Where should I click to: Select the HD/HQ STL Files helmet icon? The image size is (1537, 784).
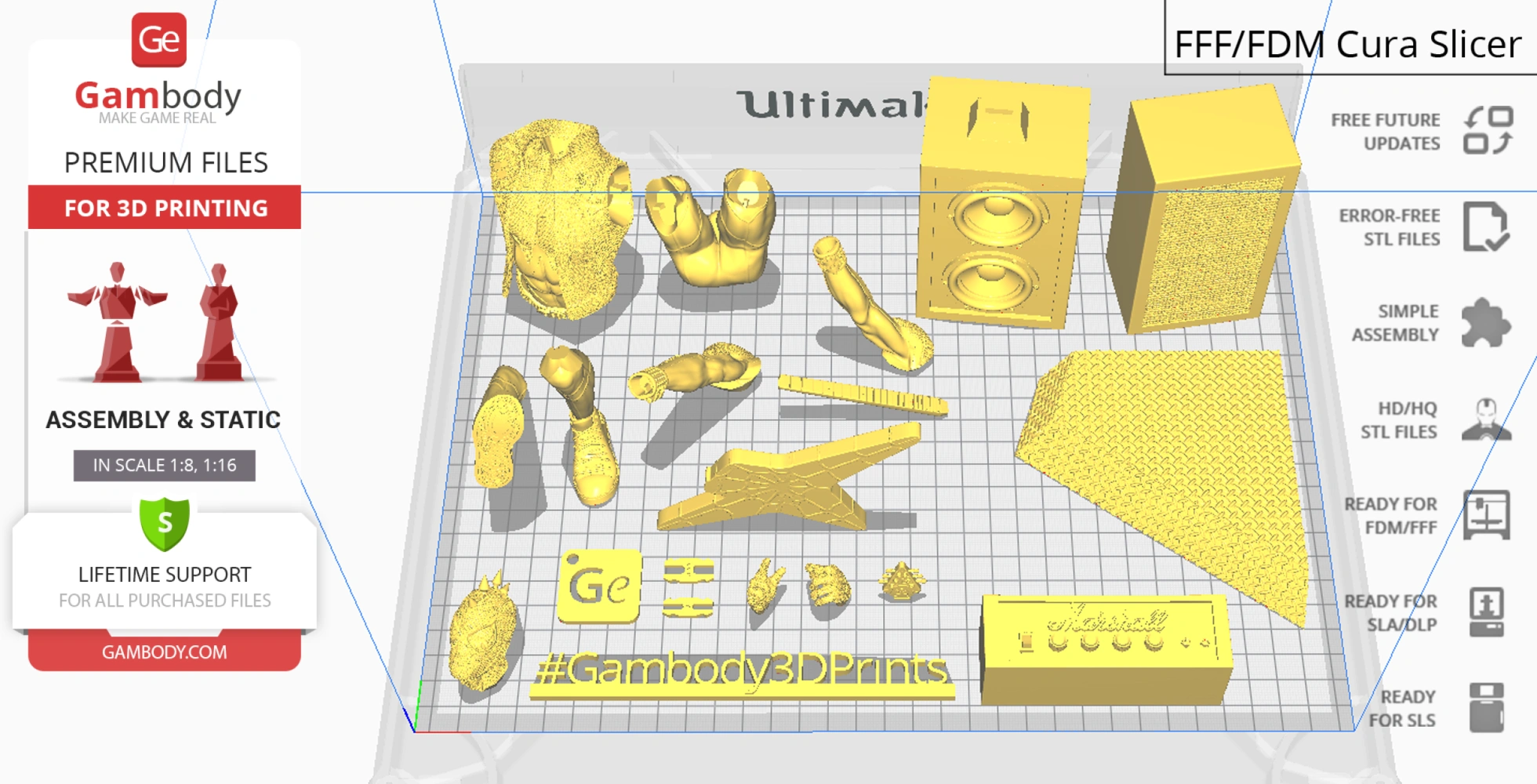point(1486,419)
